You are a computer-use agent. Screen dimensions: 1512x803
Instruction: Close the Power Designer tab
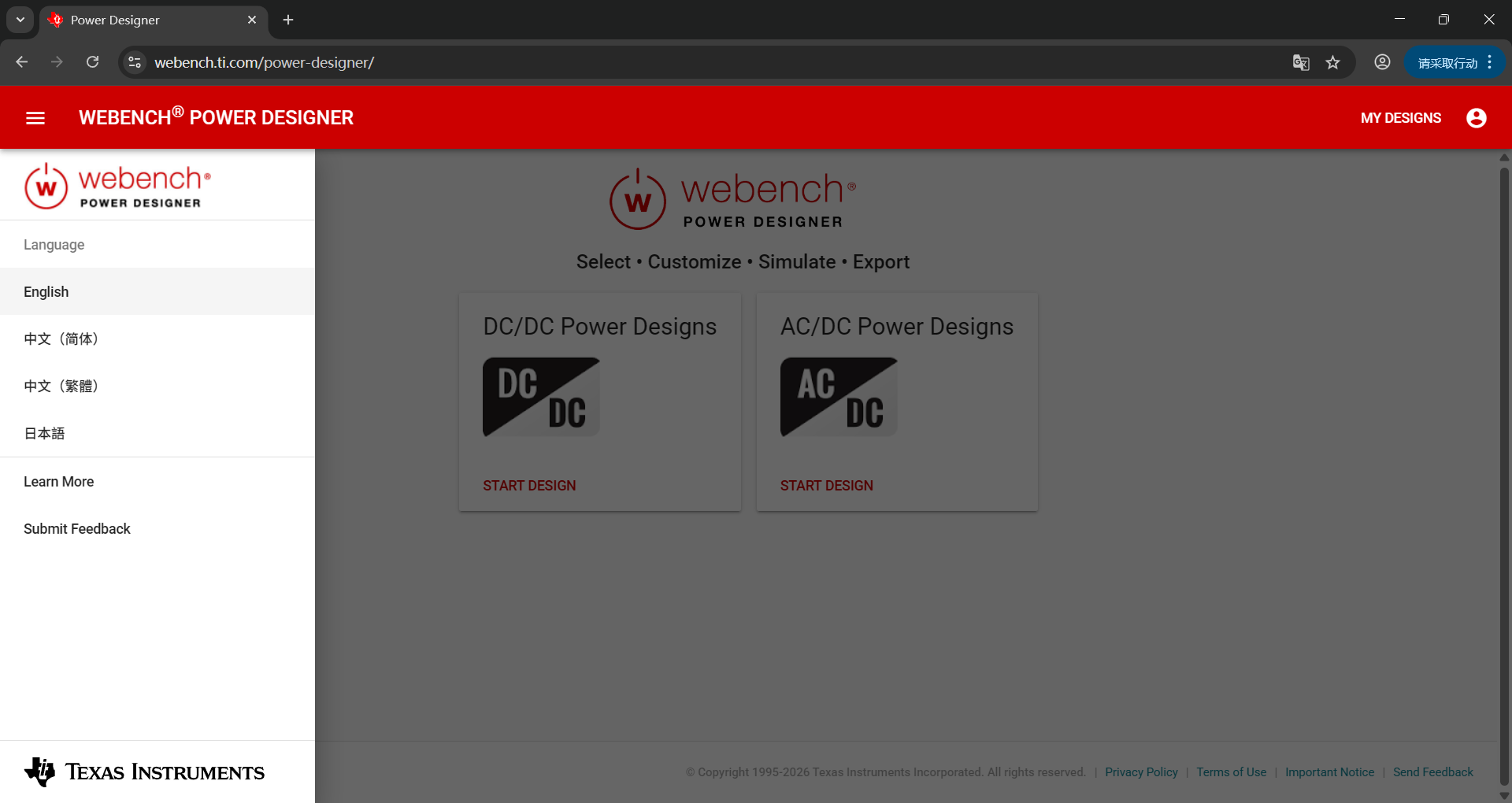(252, 20)
